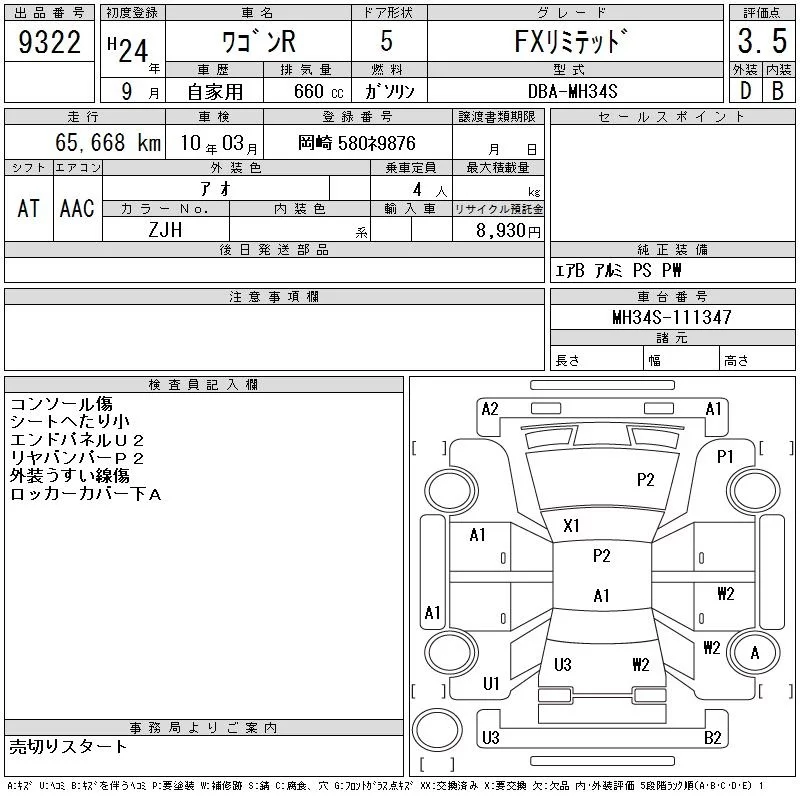The width and height of the screenshot is (800, 800).
Task: Select vehicle history 自家用
Action: [215, 92]
